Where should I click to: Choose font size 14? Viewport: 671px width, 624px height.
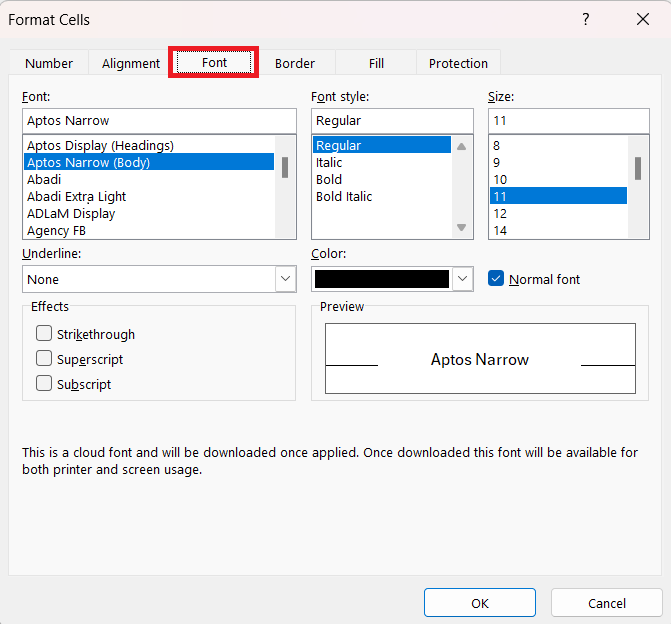558,231
